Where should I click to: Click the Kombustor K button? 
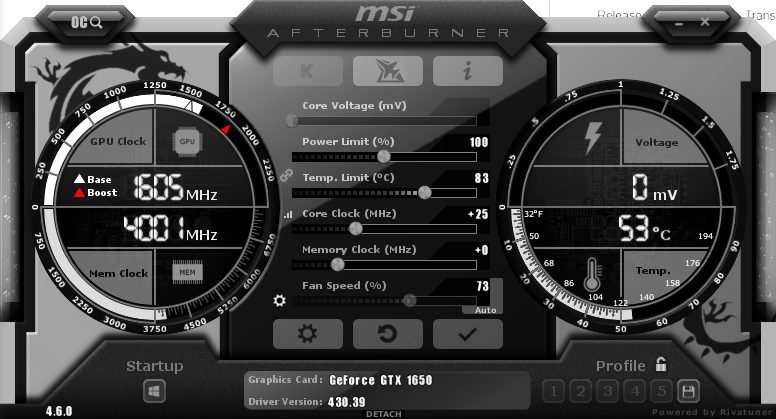click(307, 71)
